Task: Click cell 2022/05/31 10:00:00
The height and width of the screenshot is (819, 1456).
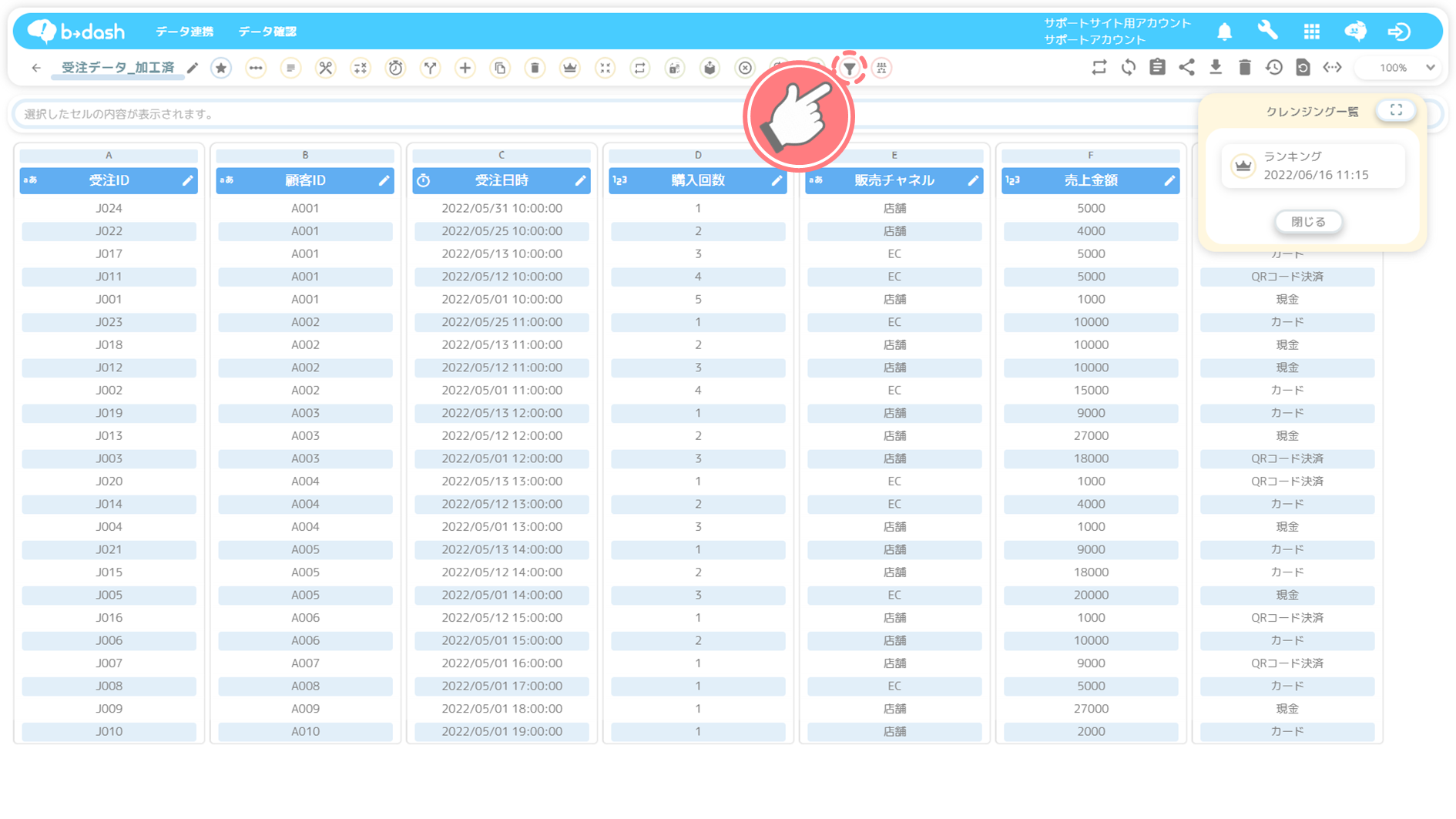Action: pos(502,208)
